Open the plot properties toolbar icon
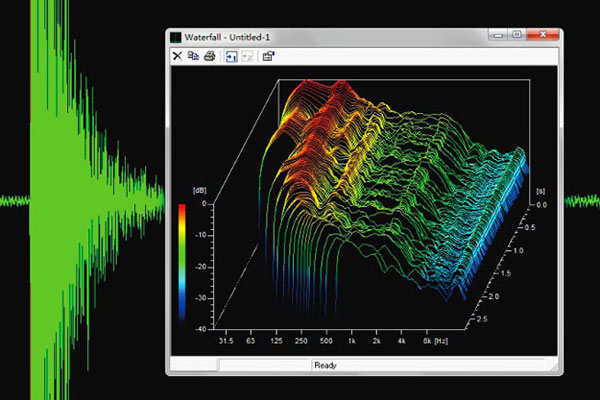The image size is (600, 400). [268, 57]
